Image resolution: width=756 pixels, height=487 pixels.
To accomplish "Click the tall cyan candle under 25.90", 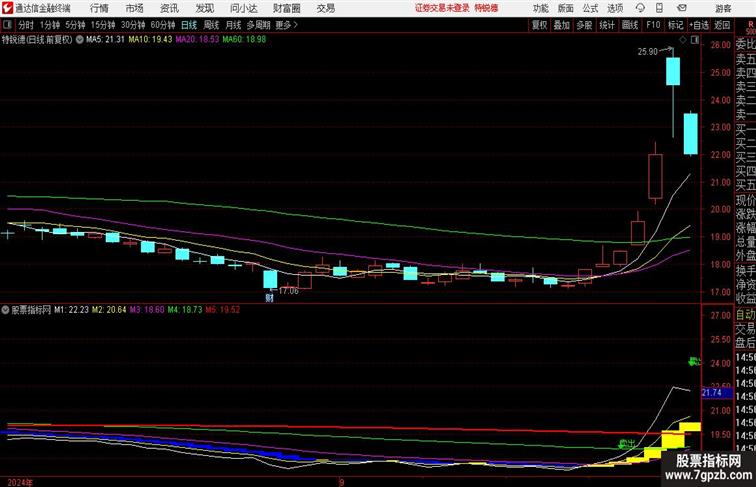I will tap(673, 71).
